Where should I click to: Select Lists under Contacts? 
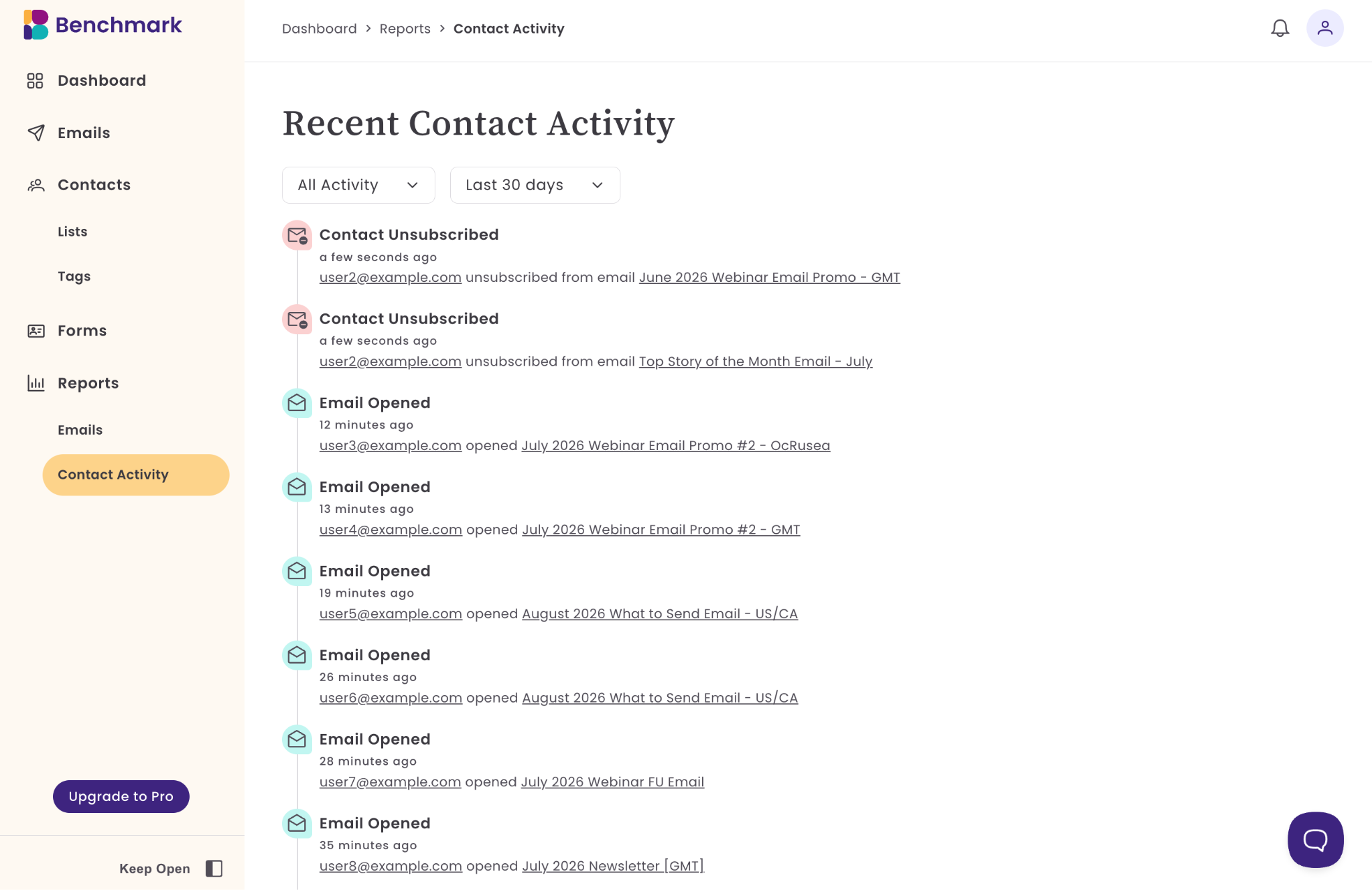pyautogui.click(x=72, y=232)
